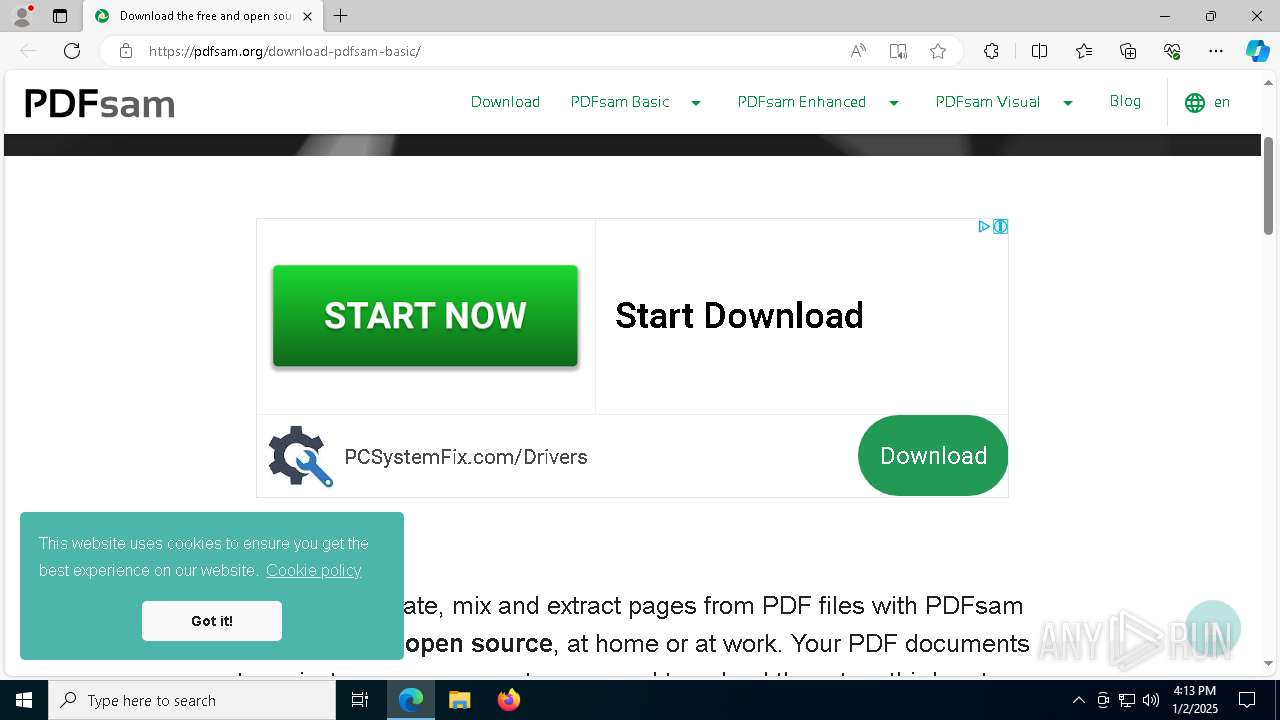Launch Firefox from the taskbar
1280x720 pixels.
click(509, 700)
